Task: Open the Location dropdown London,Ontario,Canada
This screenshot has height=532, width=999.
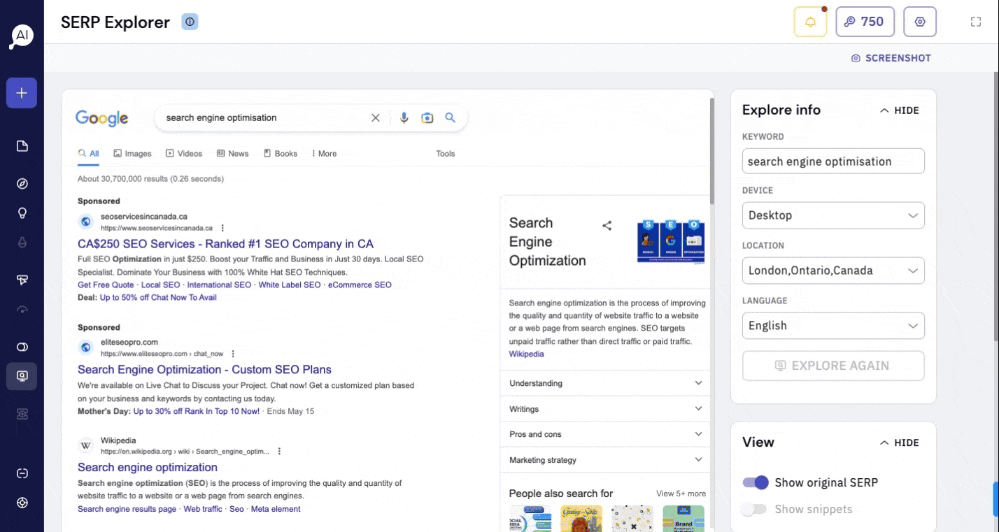Action: click(833, 271)
